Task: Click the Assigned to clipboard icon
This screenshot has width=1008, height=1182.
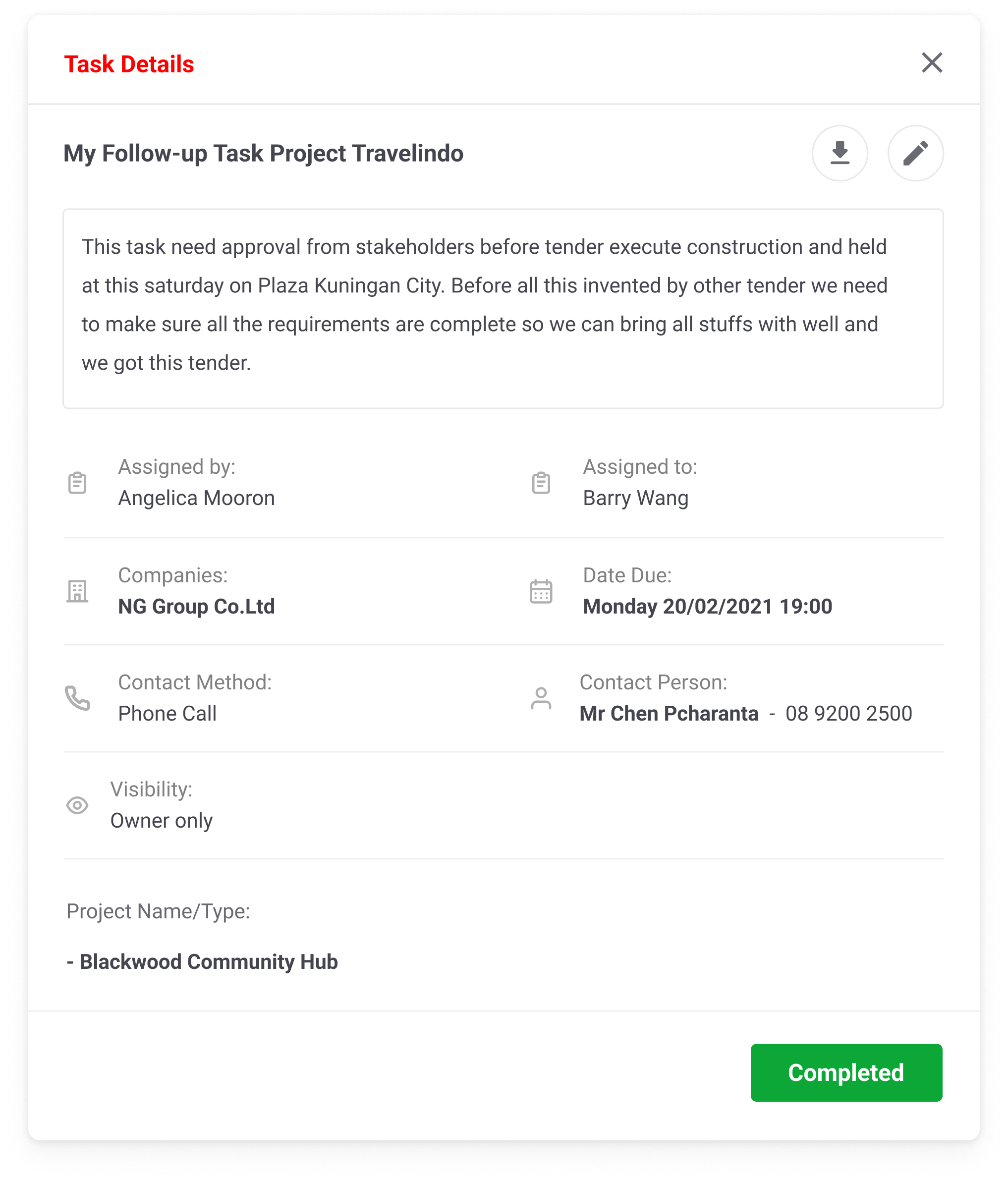Action: [541, 483]
